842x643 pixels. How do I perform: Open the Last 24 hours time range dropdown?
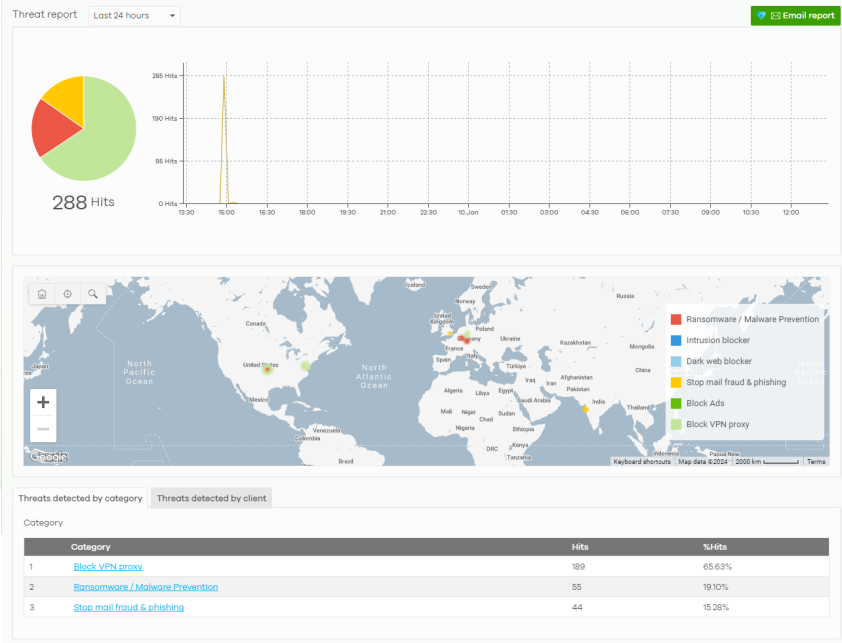coord(134,16)
